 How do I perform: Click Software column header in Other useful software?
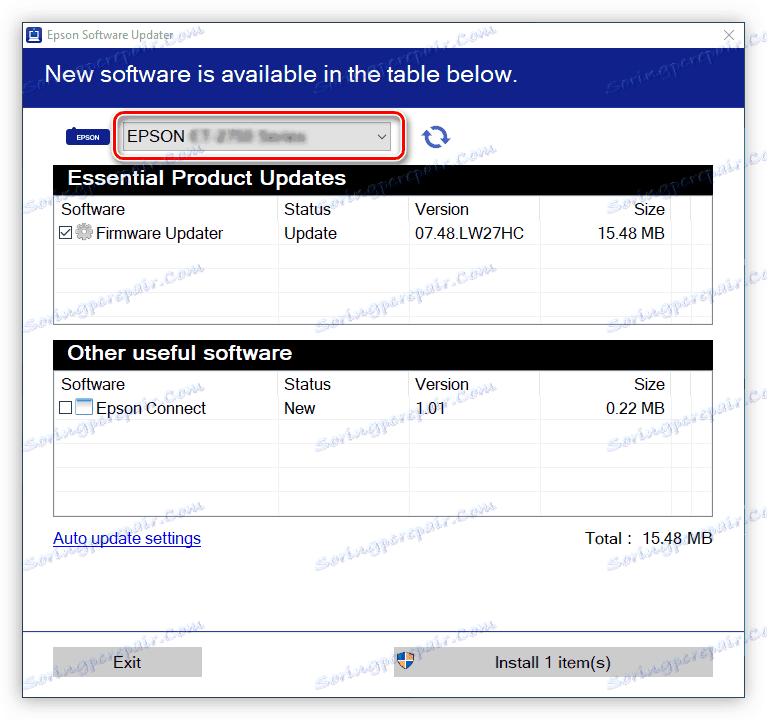click(93, 384)
